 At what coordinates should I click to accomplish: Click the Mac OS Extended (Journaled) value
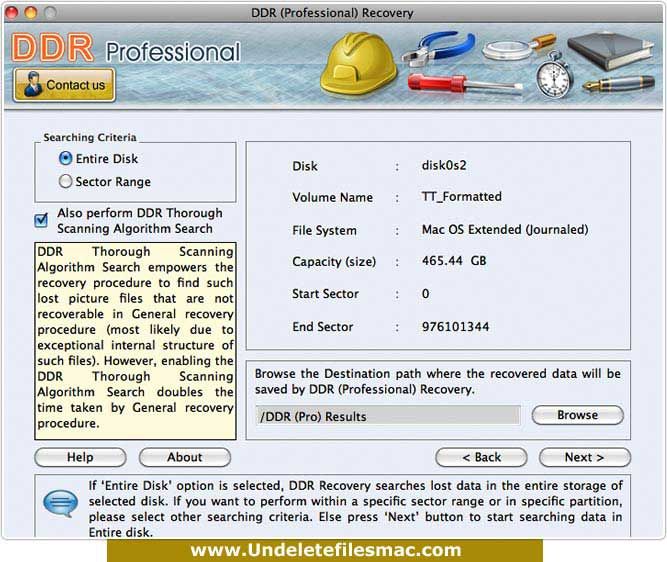505,230
